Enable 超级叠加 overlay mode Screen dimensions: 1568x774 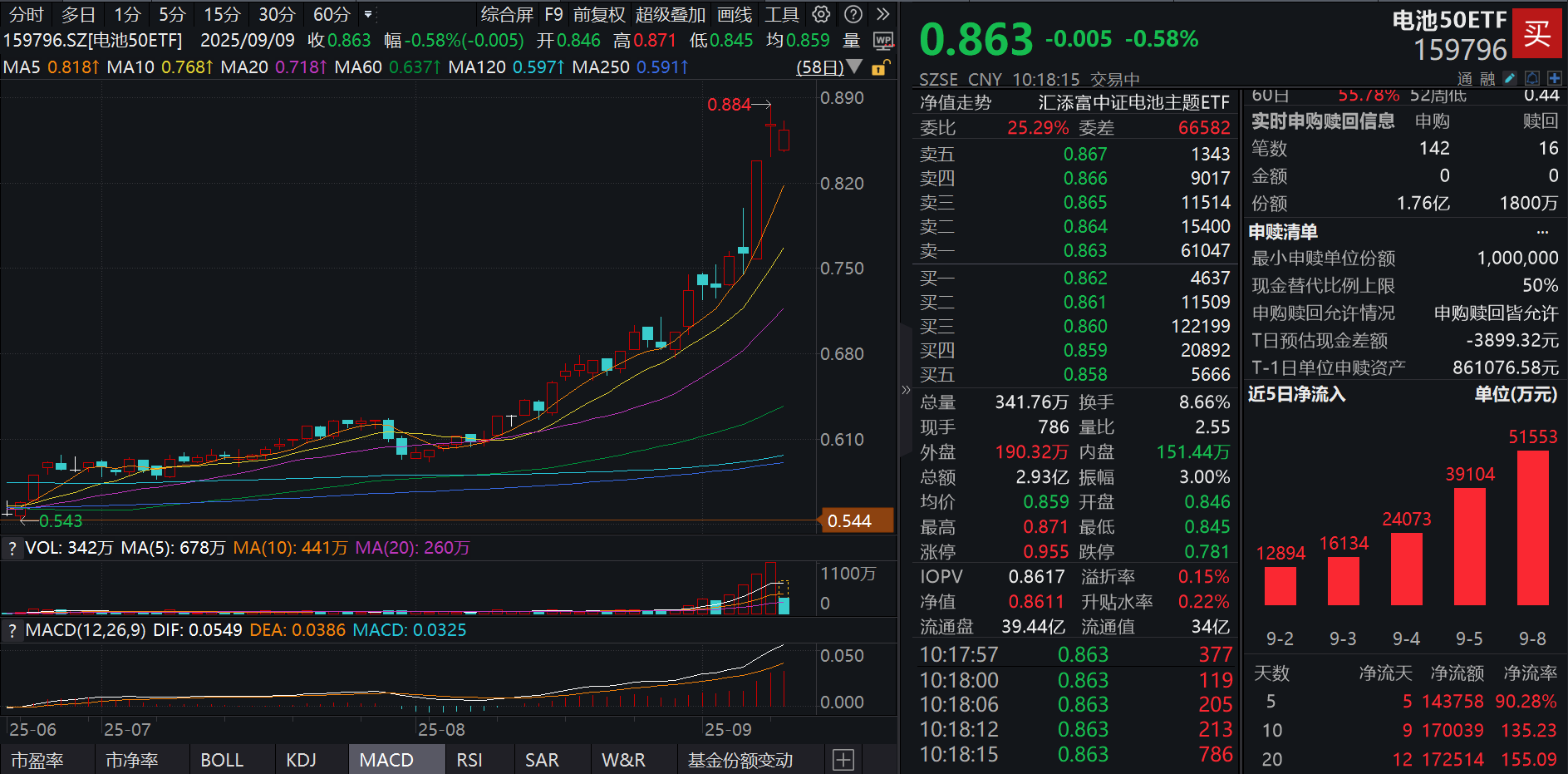(x=671, y=14)
